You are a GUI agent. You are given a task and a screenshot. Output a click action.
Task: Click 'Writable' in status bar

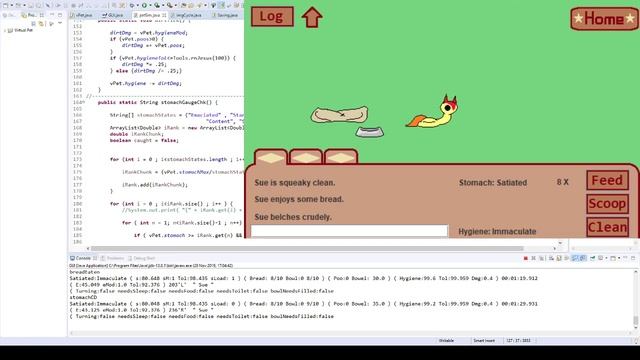point(446,340)
